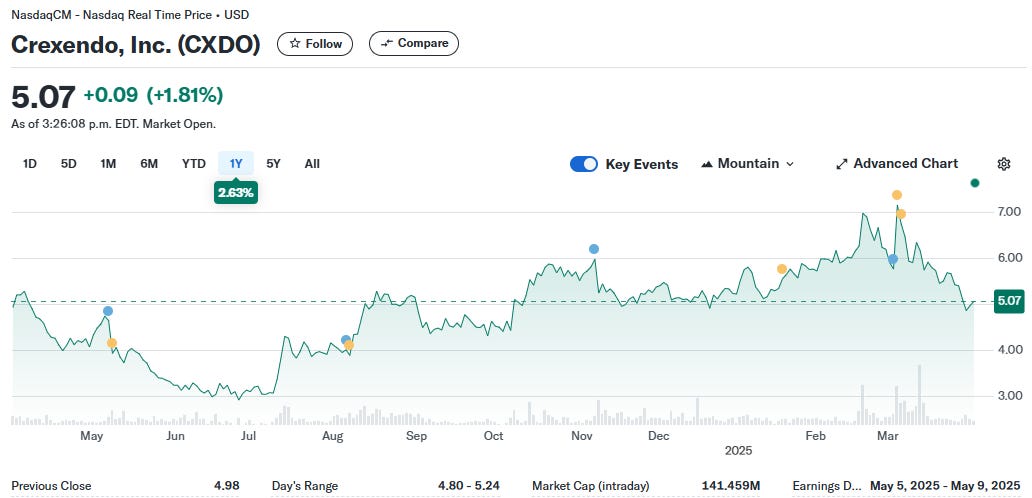Click the 6.00 price axis label
Screen dimensions: 1032x498
(x=1009, y=258)
